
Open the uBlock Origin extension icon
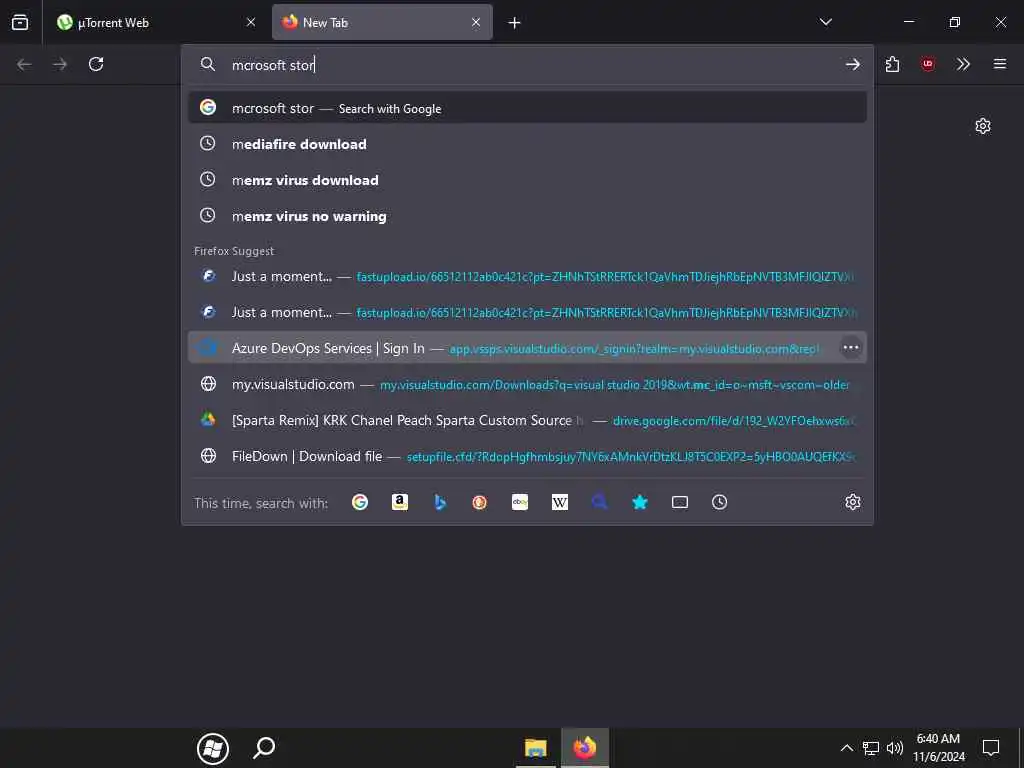[927, 64]
